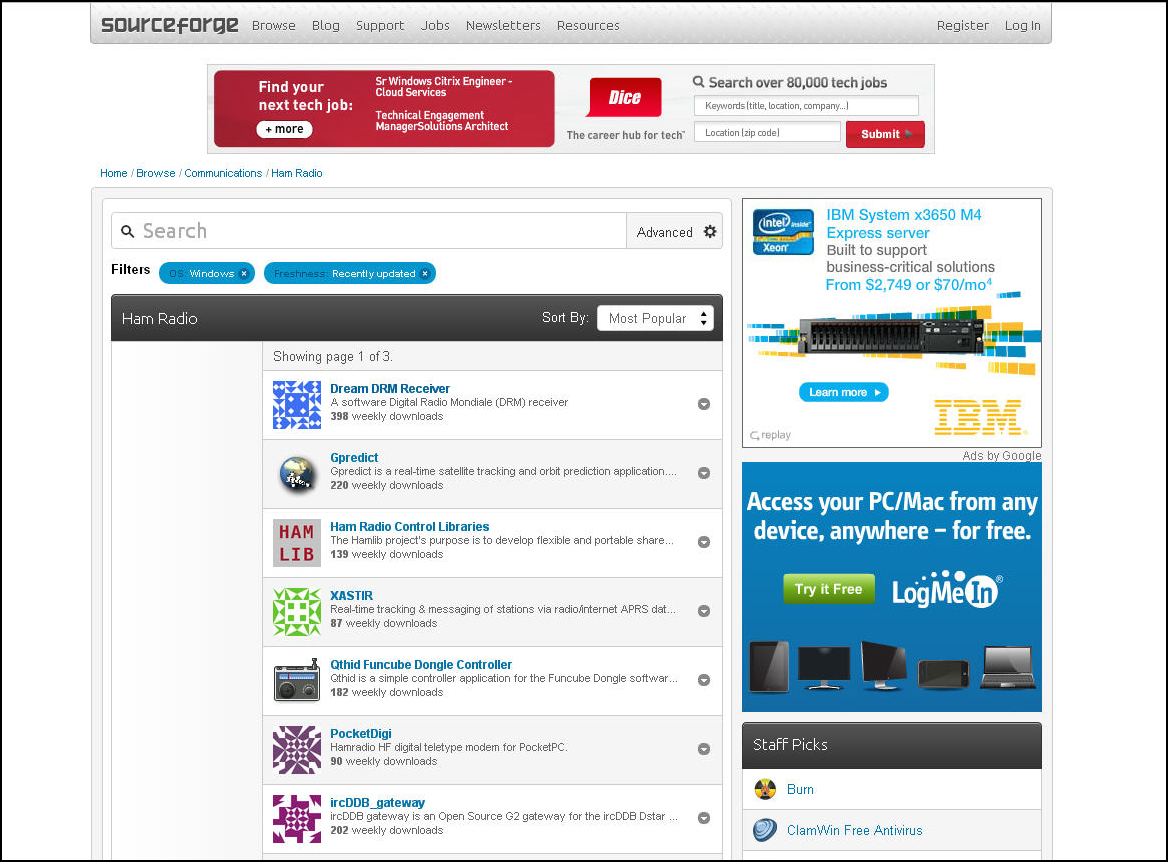The width and height of the screenshot is (1168, 862).
Task: Click the XASTIR green pattern icon
Action: (297, 612)
